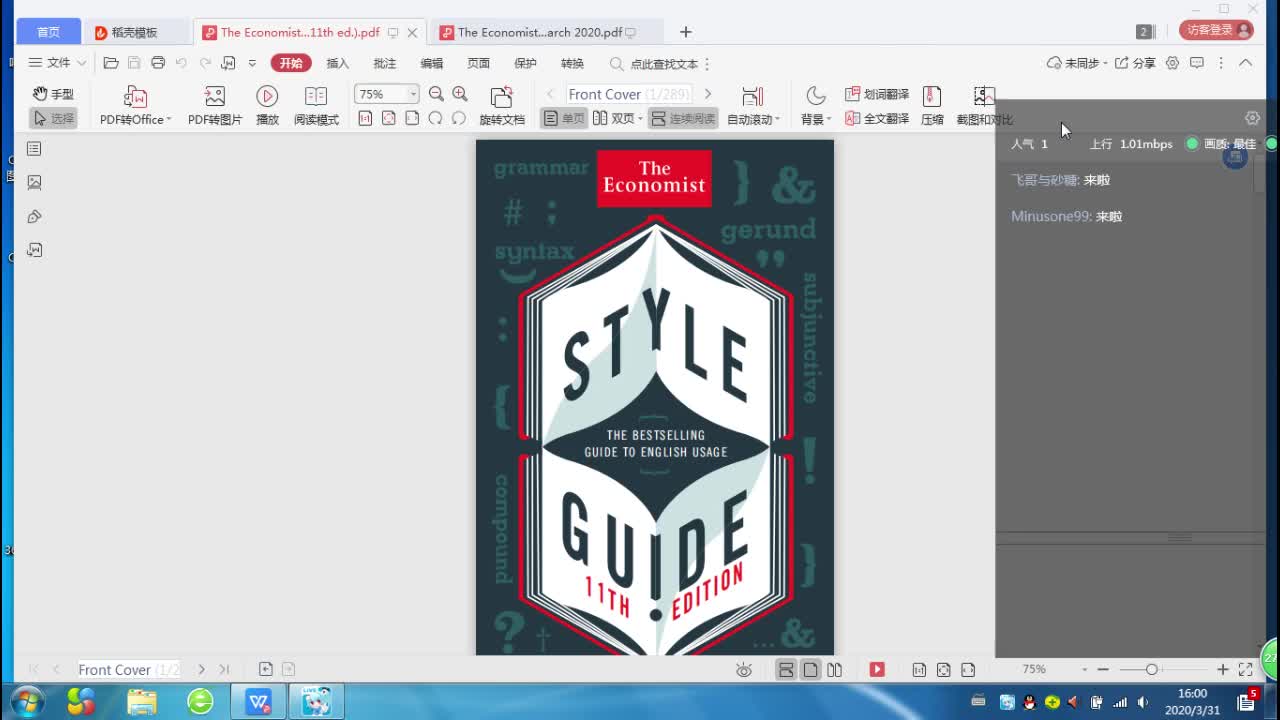Click the zoom slider minus button
Viewport: 1280px width, 720px height.
pyautogui.click(x=1103, y=669)
